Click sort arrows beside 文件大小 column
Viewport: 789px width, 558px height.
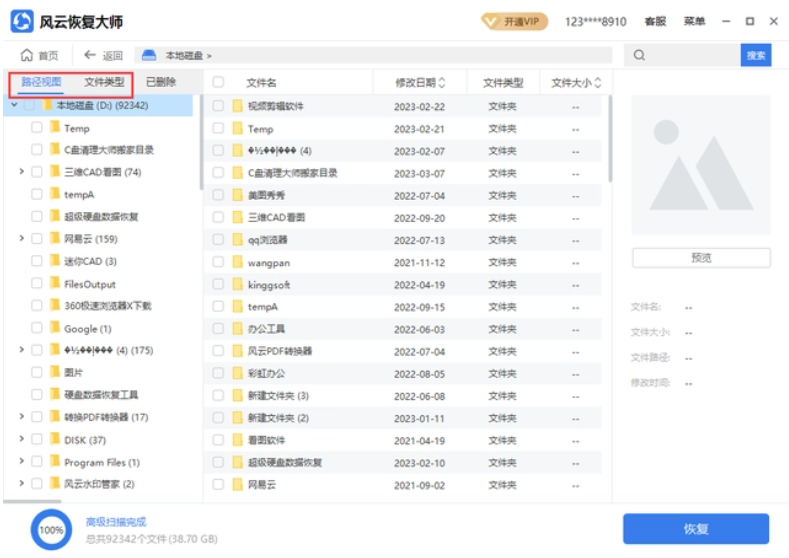pos(597,83)
